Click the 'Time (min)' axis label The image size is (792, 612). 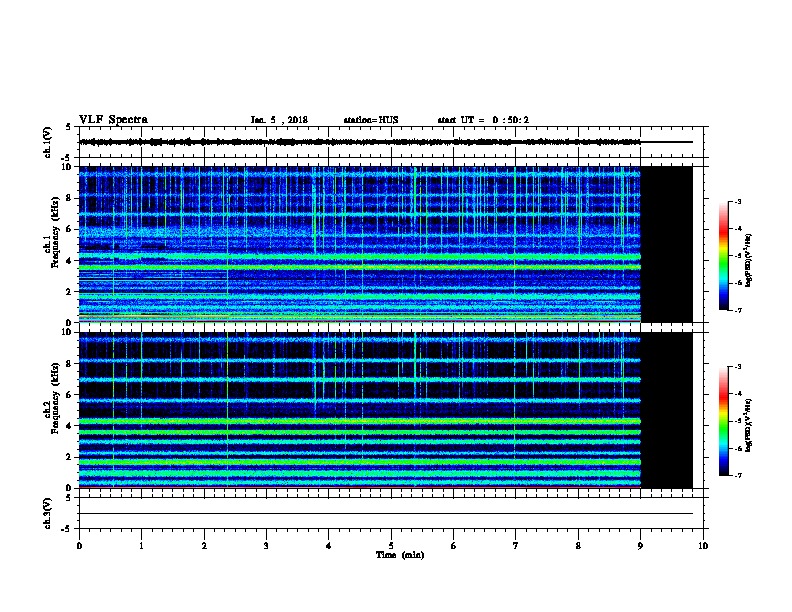[400, 555]
